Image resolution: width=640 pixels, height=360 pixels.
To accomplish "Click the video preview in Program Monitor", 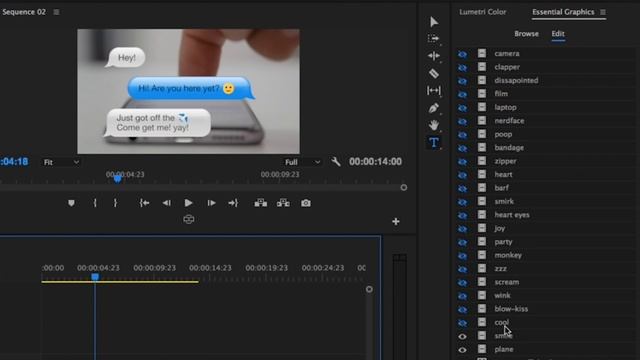I will 188,91.
